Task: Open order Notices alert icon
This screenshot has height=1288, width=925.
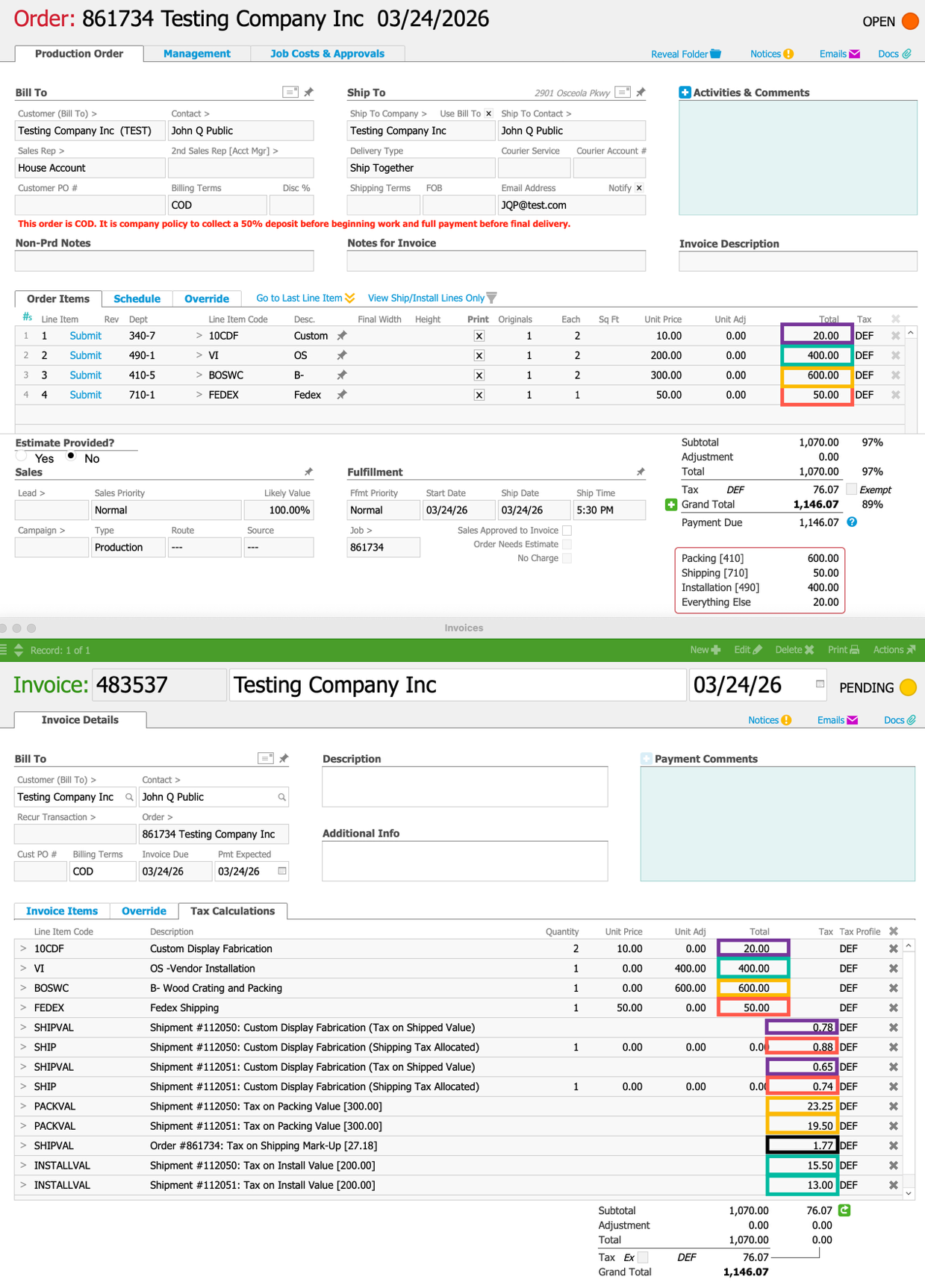Action: 789,54
